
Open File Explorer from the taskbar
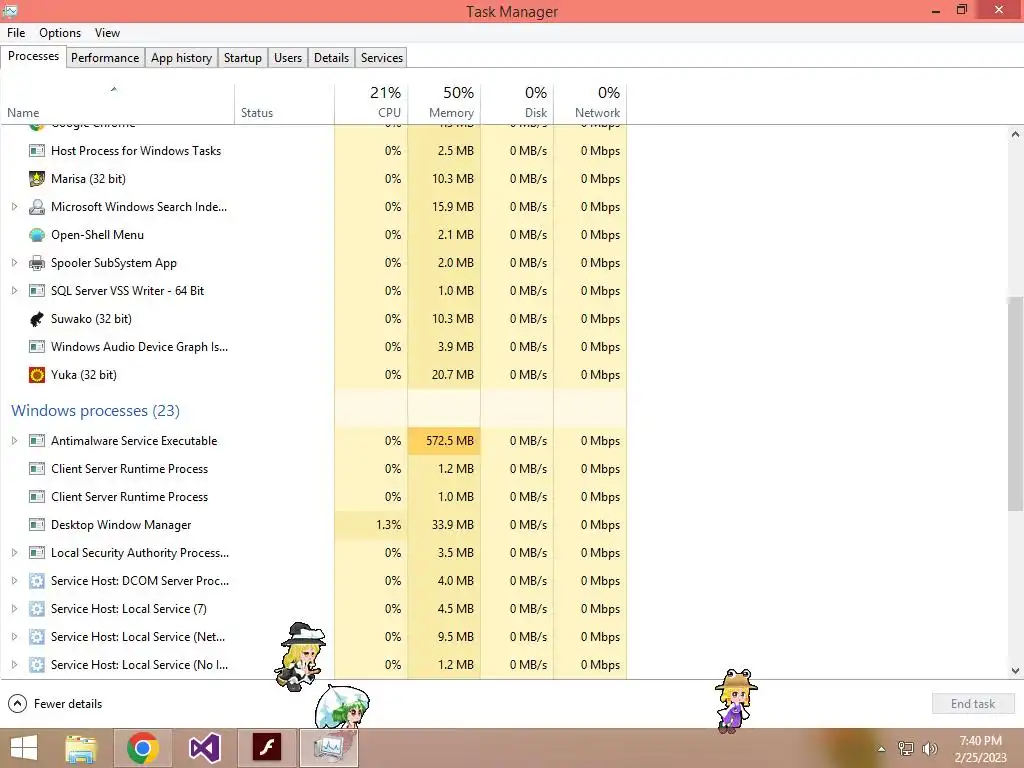point(81,748)
